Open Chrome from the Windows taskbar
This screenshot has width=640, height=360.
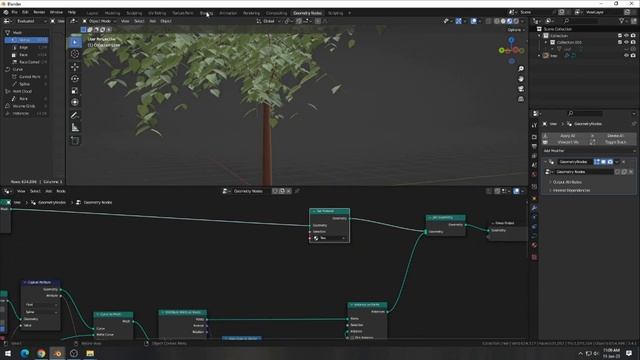pyautogui.click(x=41, y=353)
